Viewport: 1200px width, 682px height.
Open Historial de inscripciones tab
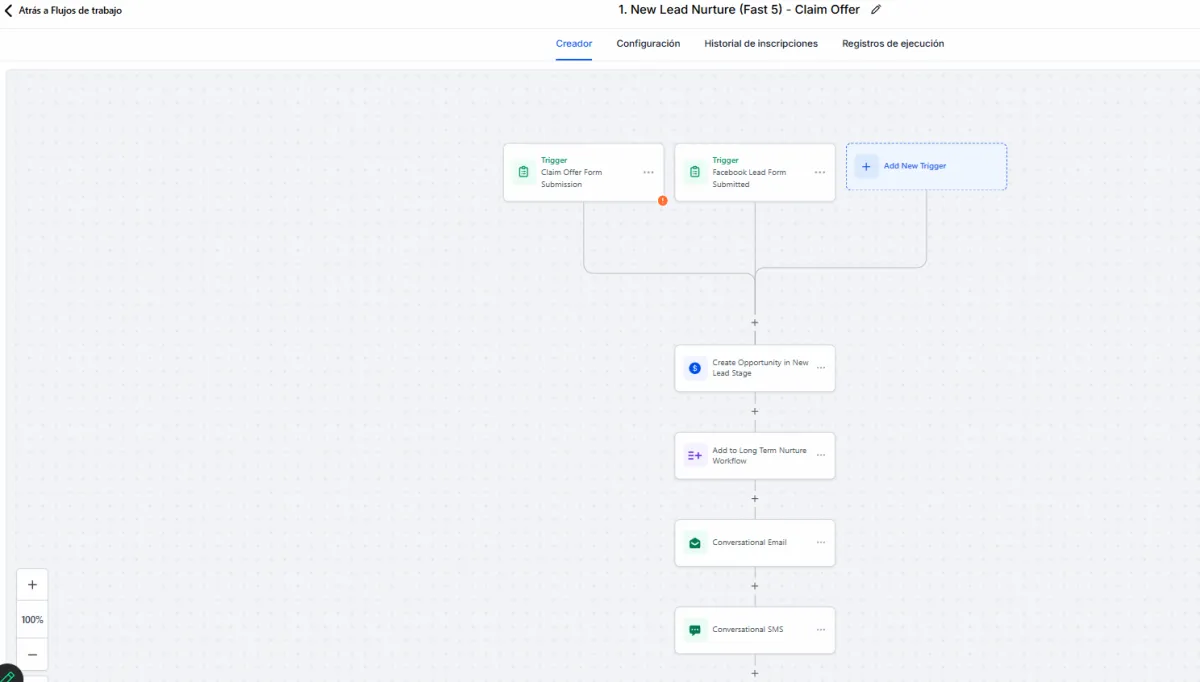coord(761,44)
